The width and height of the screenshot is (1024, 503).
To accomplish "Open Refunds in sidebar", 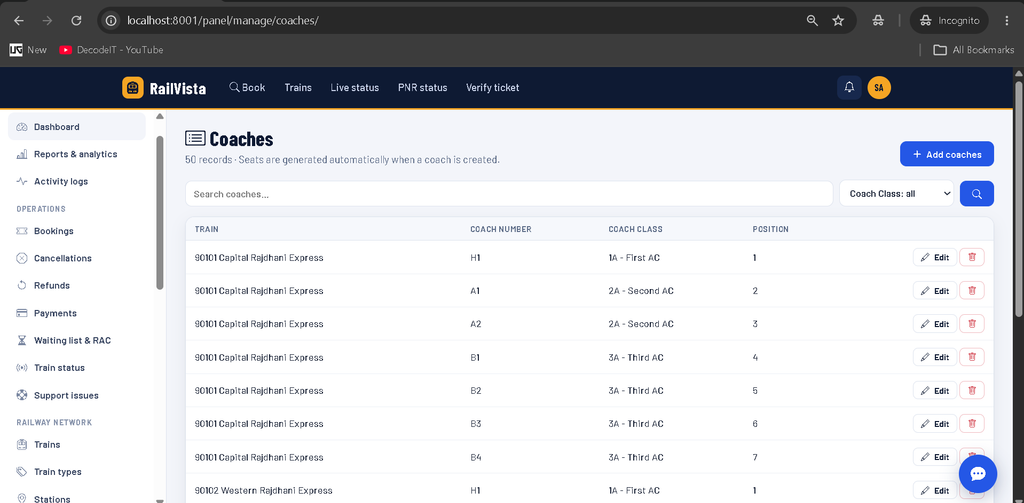I will [76, 285].
